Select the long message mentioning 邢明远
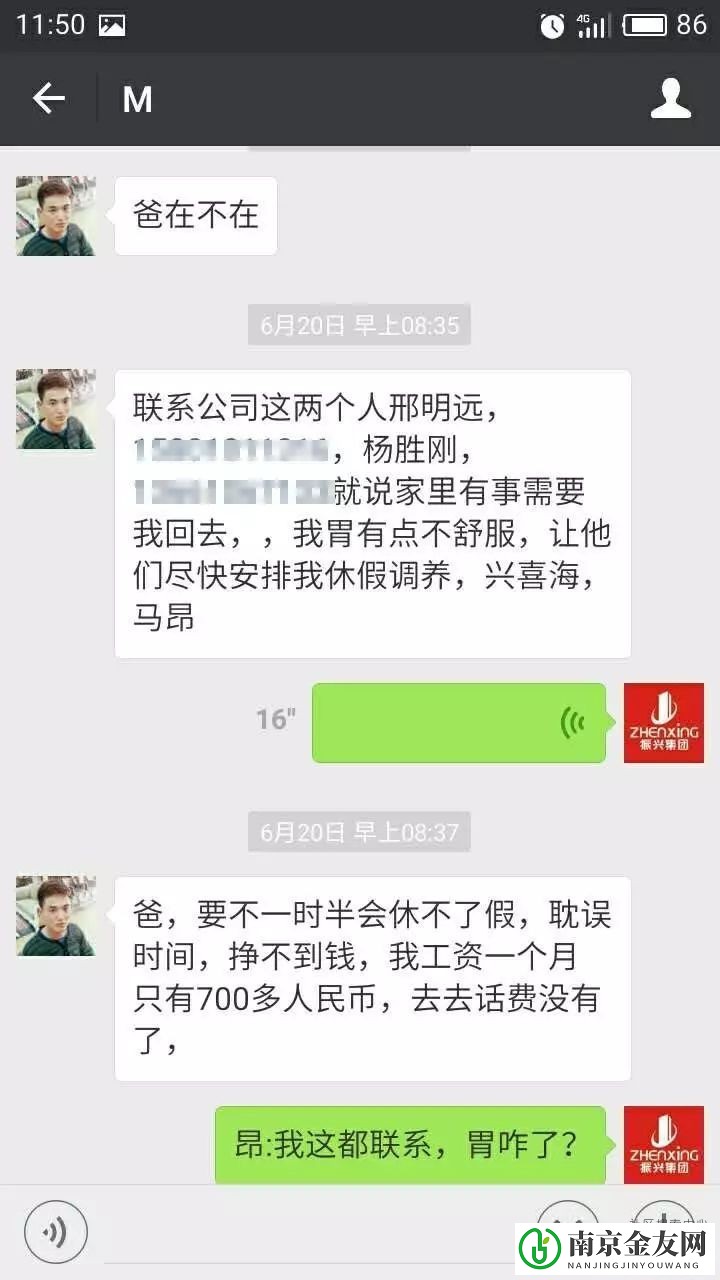The image size is (720, 1280). point(373,514)
